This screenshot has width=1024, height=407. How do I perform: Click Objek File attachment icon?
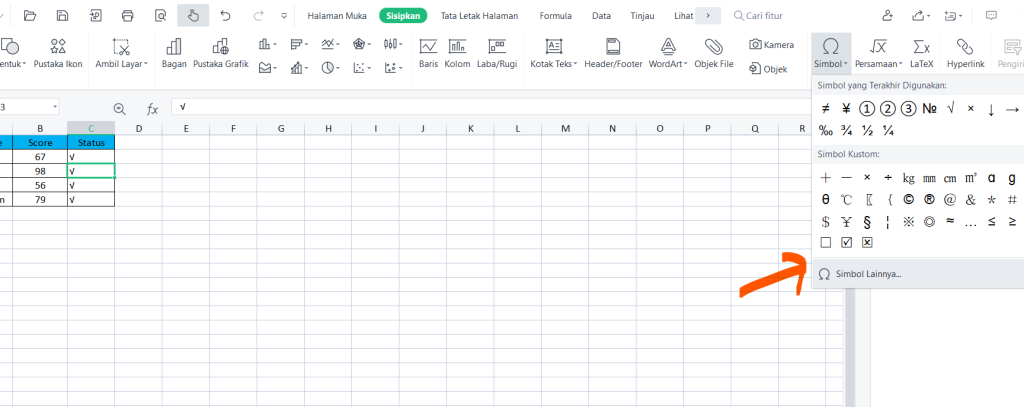tap(714, 52)
